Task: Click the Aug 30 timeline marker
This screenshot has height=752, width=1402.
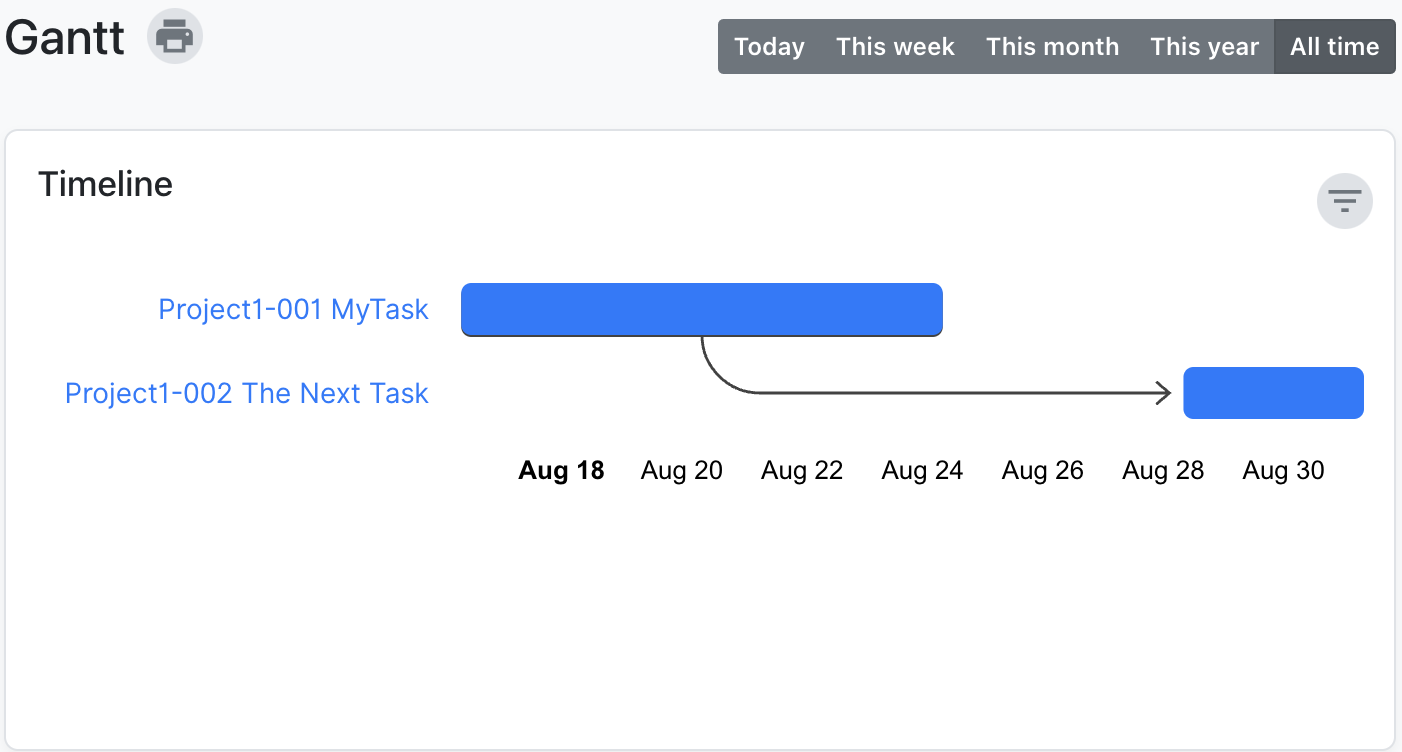Action: (1283, 470)
